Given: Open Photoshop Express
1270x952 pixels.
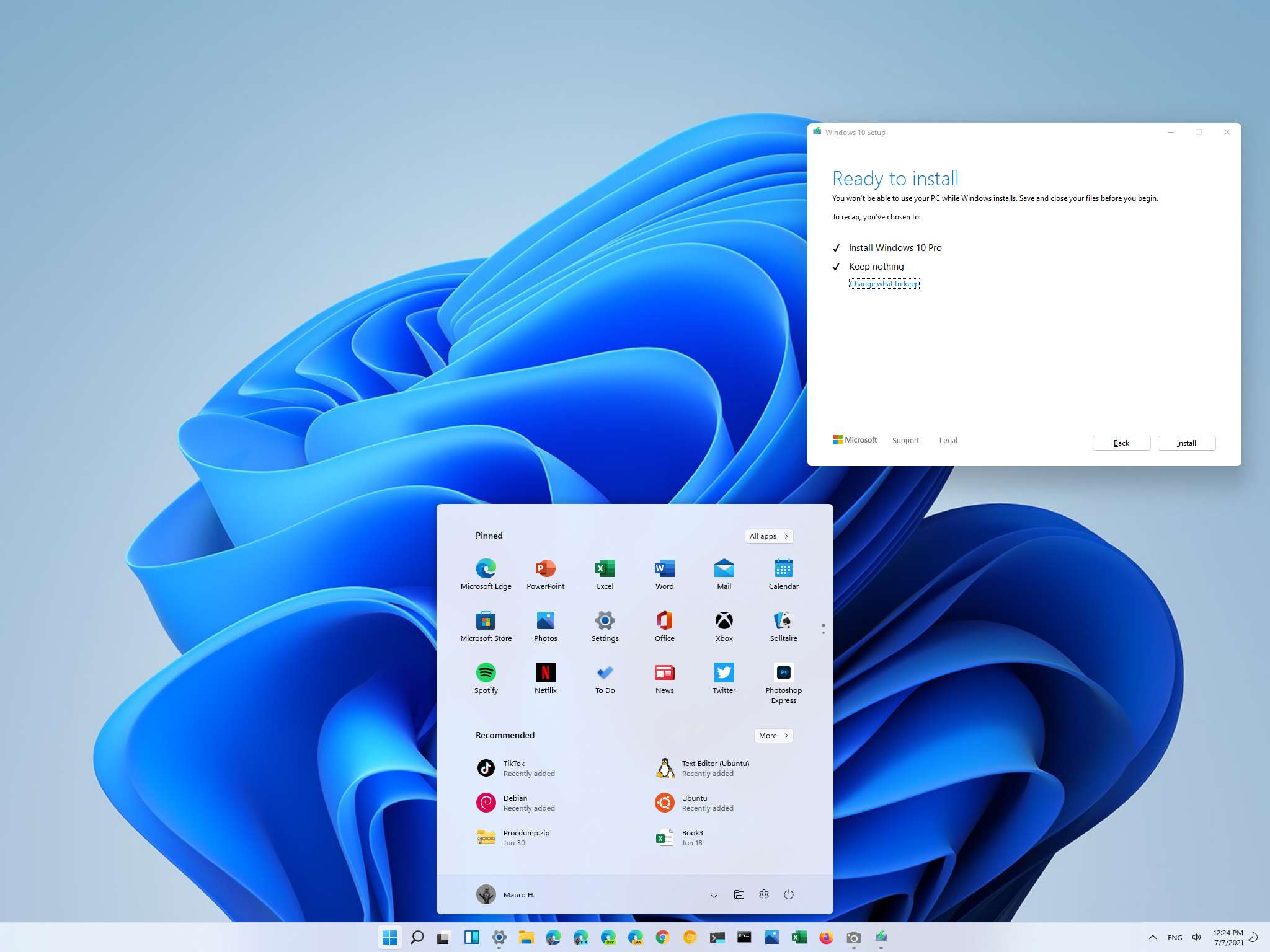Looking at the screenshot, I should click(x=784, y=683).
